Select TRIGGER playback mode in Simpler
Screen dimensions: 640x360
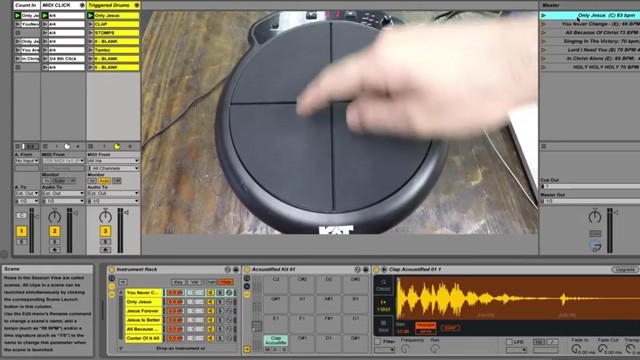425,325
